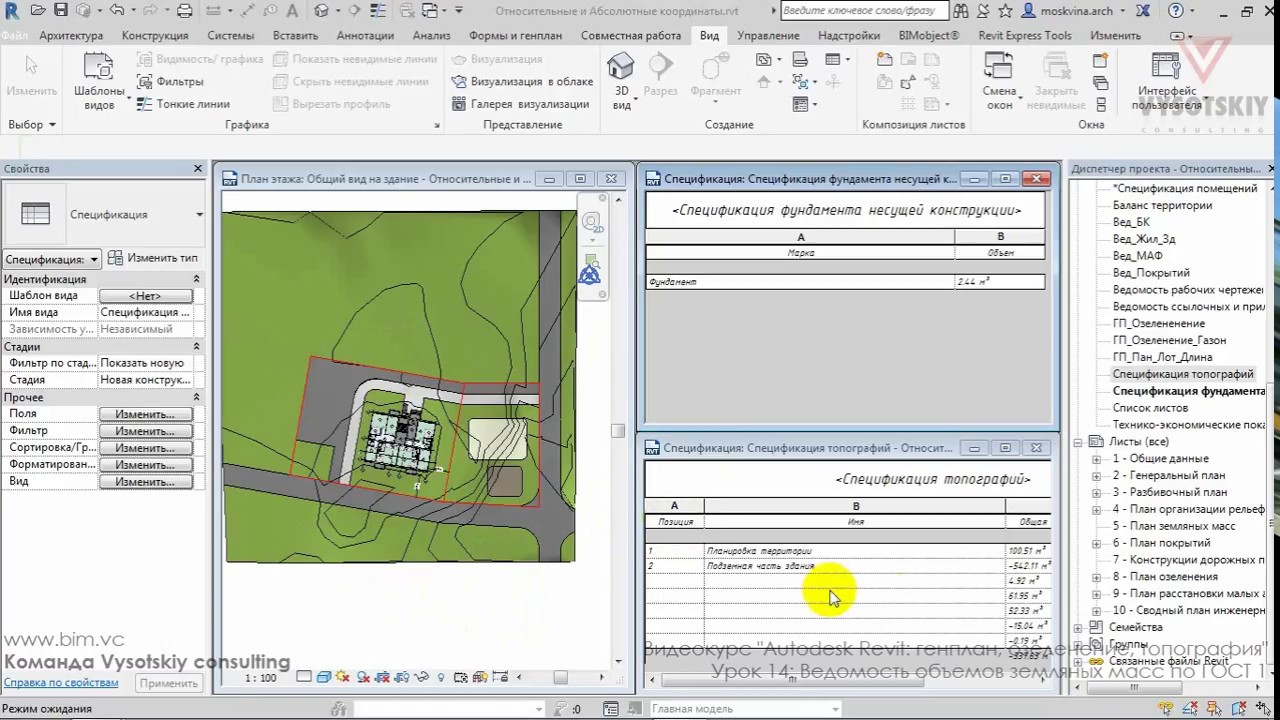Open the Архитектура ribbon tab
The width and height of the screenshot is (1280, 720).
71,35
